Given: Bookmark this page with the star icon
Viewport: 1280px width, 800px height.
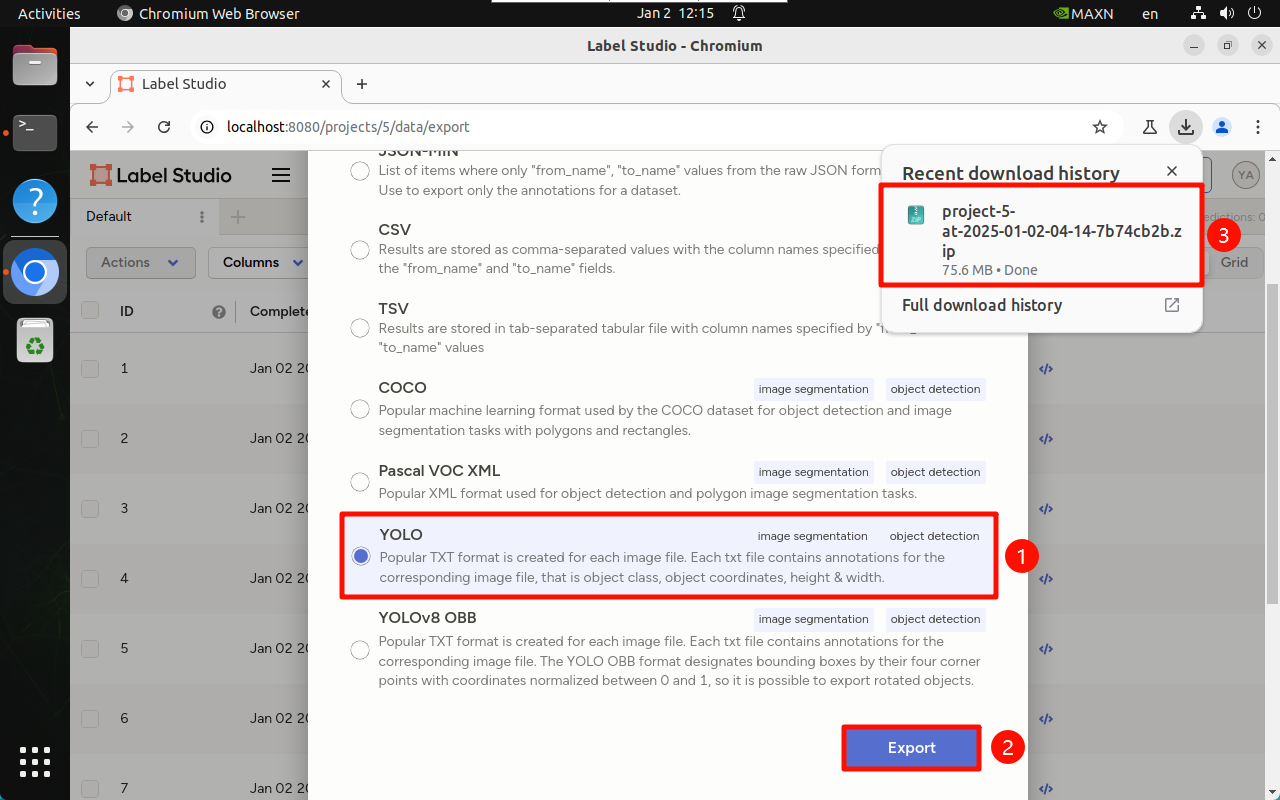Looking at the screenshot, I should (1100, 127).
